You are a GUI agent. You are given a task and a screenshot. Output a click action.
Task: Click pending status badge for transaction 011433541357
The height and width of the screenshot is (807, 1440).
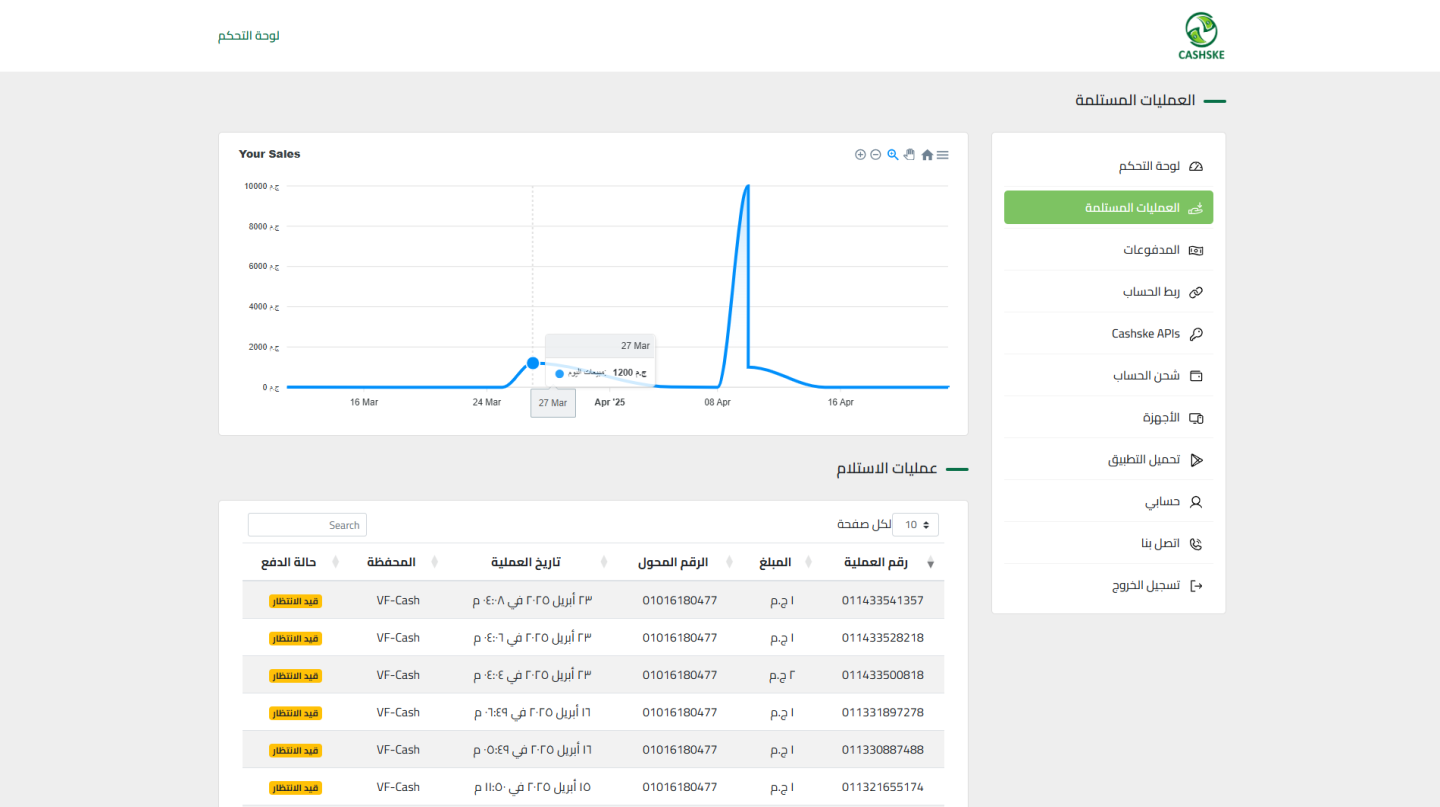point(296,601)
